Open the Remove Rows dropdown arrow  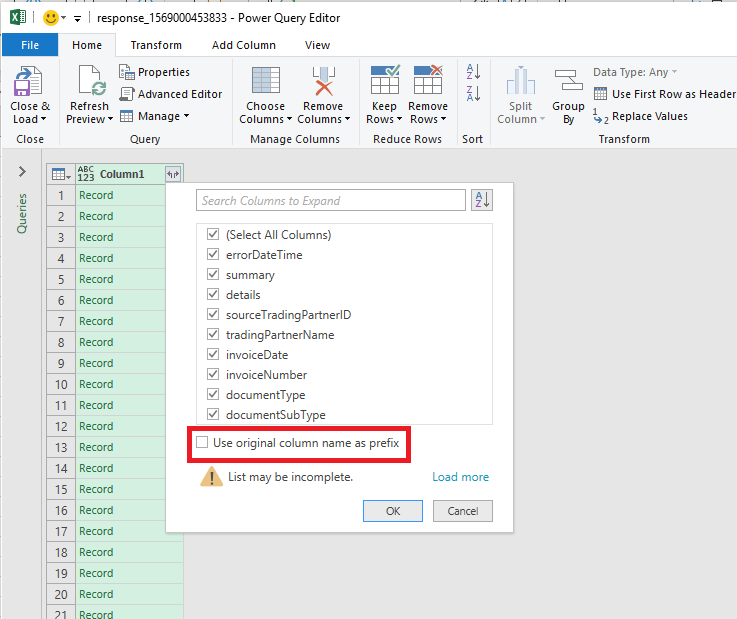(443, 119)
